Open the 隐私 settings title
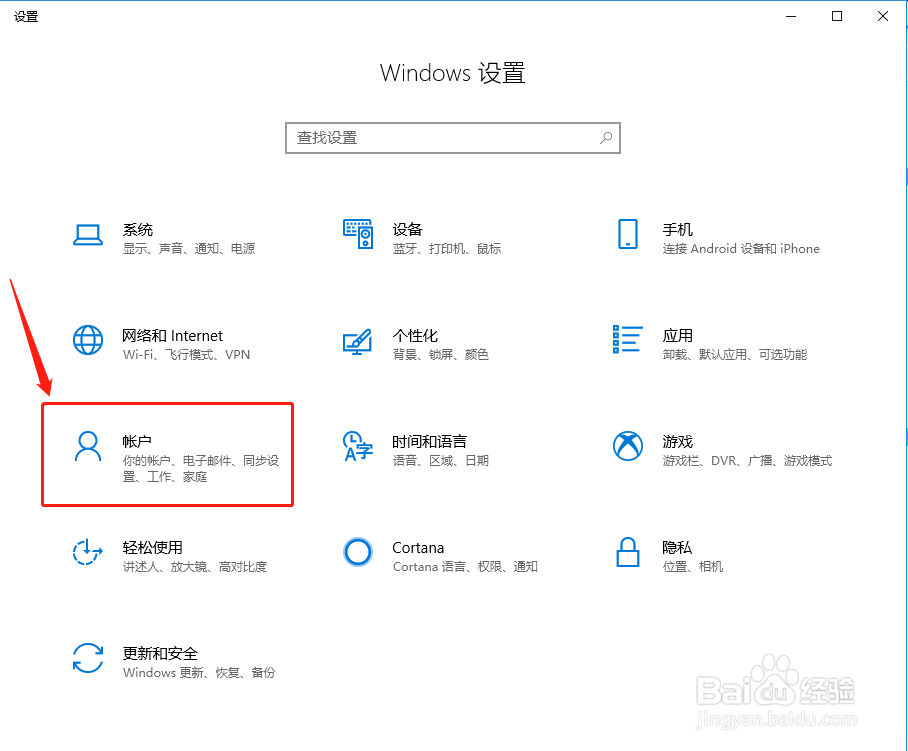 point(678,548)
